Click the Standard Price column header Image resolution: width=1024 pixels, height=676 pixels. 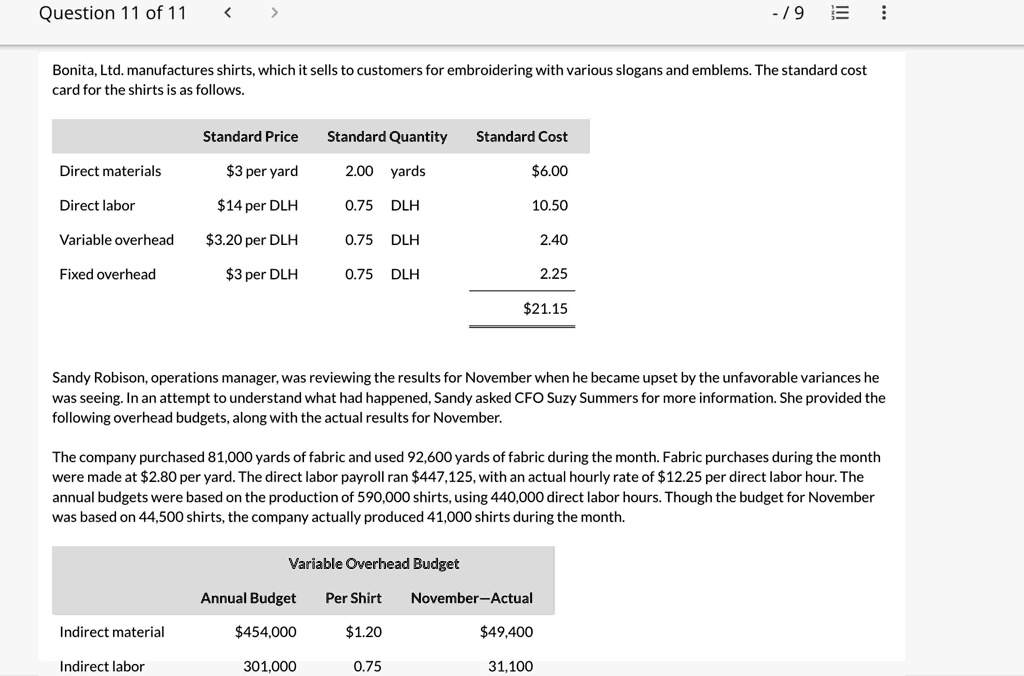(x=250, y=136)
